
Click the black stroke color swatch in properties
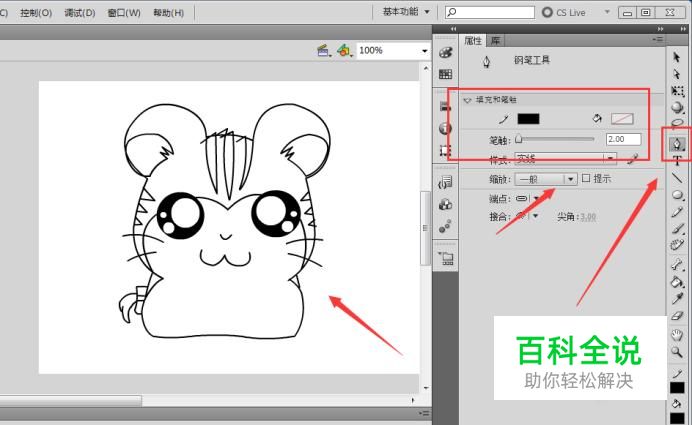pyautogui.click(x=528, y=118)
